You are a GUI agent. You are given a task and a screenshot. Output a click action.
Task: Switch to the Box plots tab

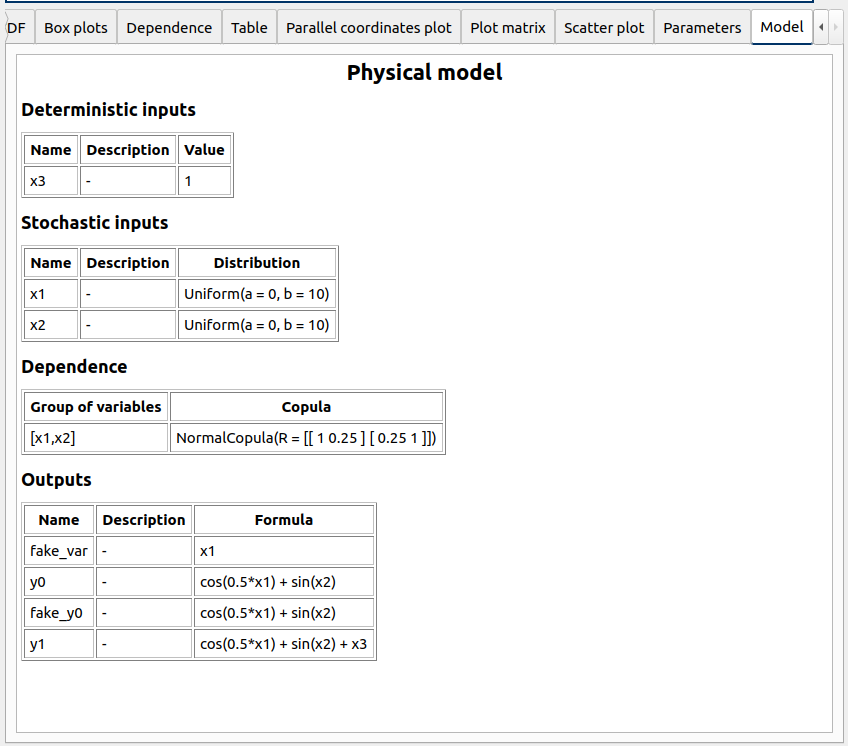(75, 27)
